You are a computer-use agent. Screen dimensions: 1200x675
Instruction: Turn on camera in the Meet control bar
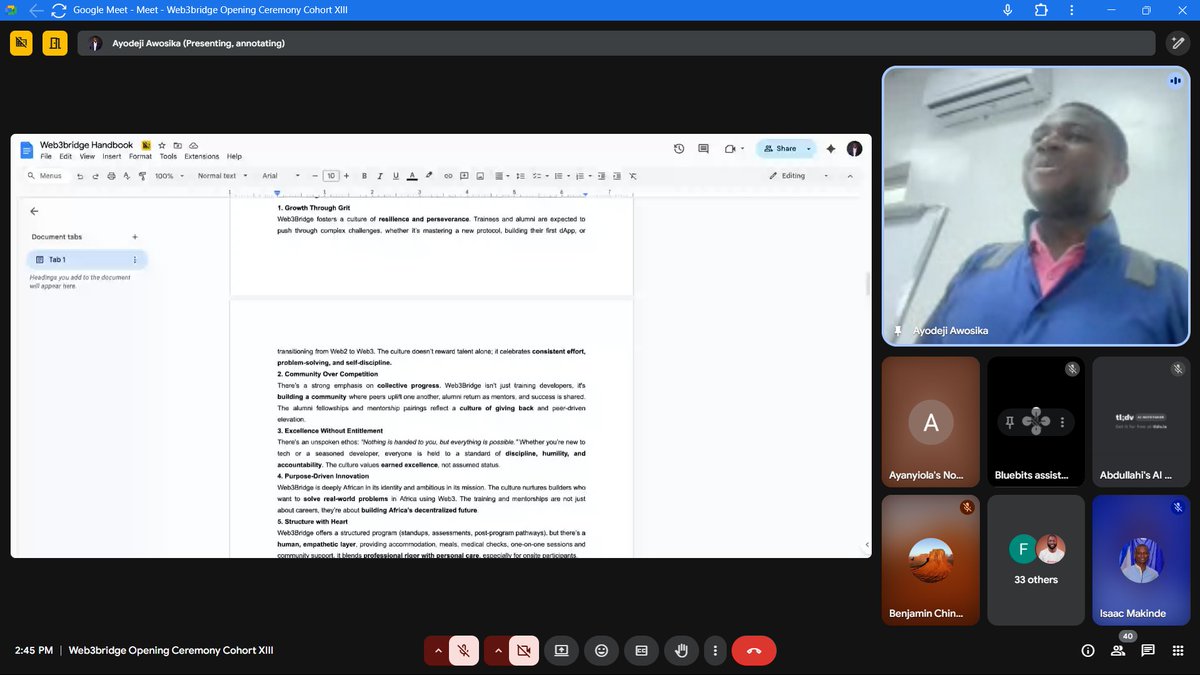[523, 650]
